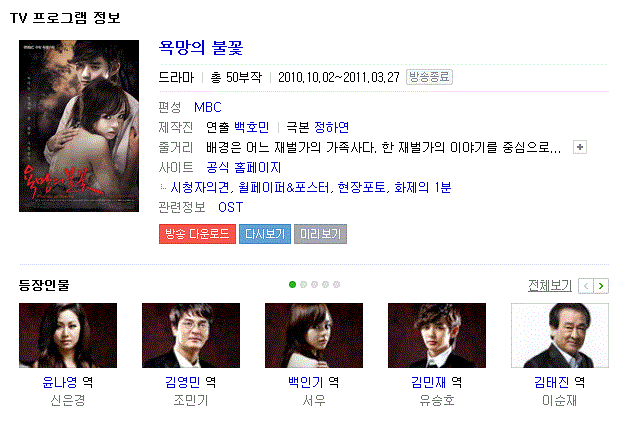Open the OST related info link

tap(231, 207)
